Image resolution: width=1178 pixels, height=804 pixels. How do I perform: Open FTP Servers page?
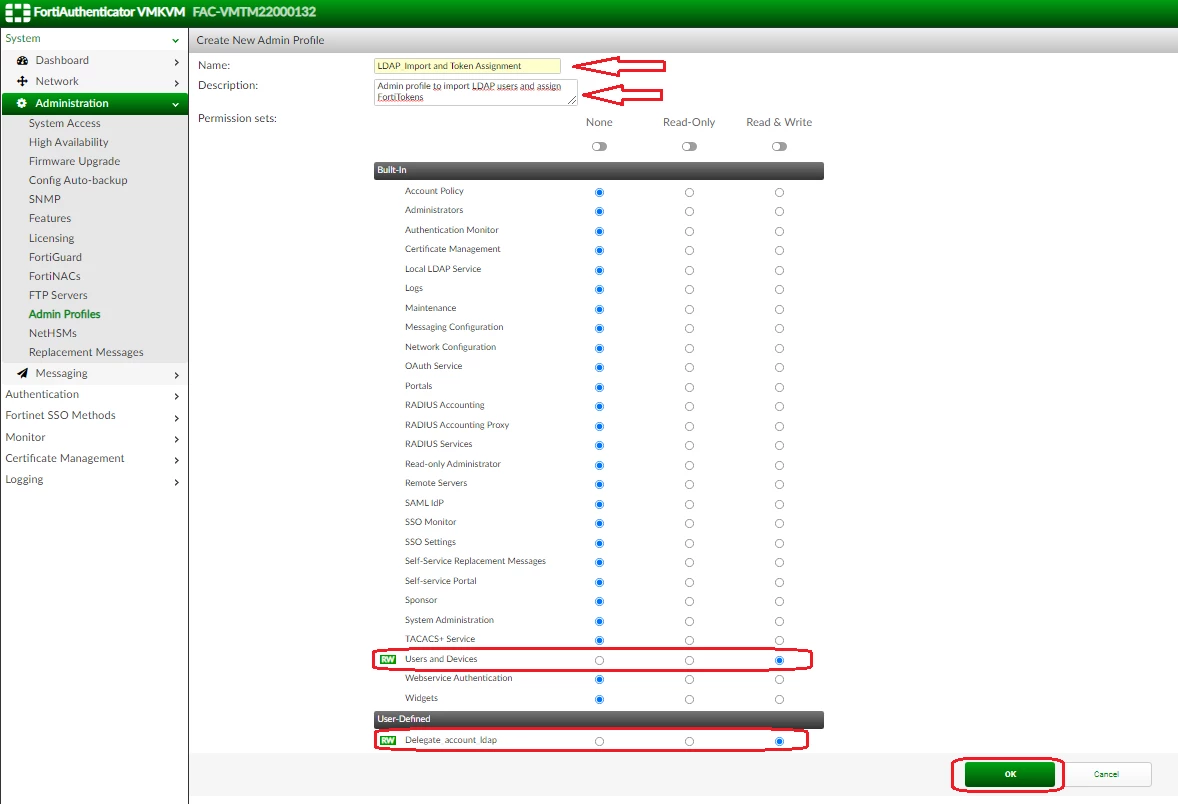(58, 295)
